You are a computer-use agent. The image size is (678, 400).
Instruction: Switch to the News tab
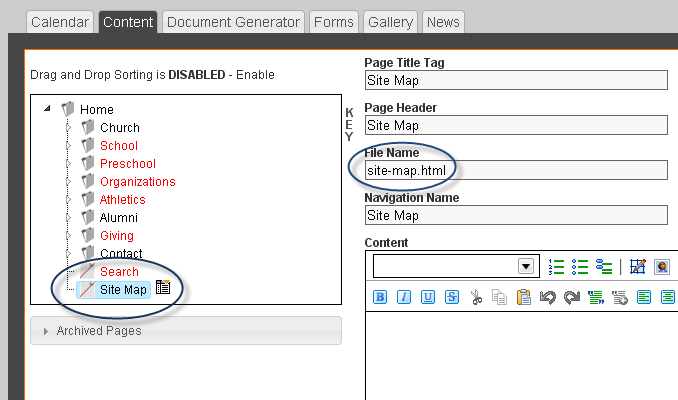click(443, 22)
